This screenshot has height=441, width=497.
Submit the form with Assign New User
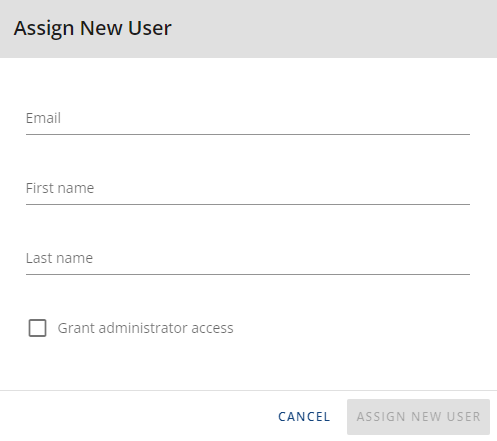tap(418, 417)
